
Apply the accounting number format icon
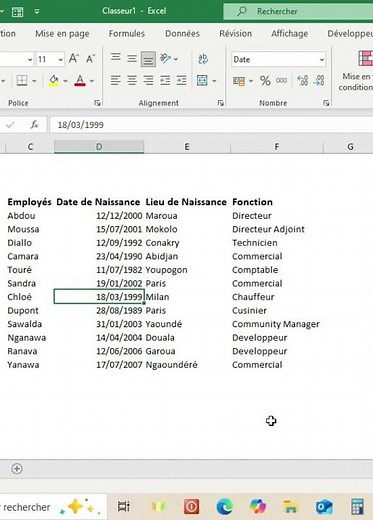[x=239, y=81]
